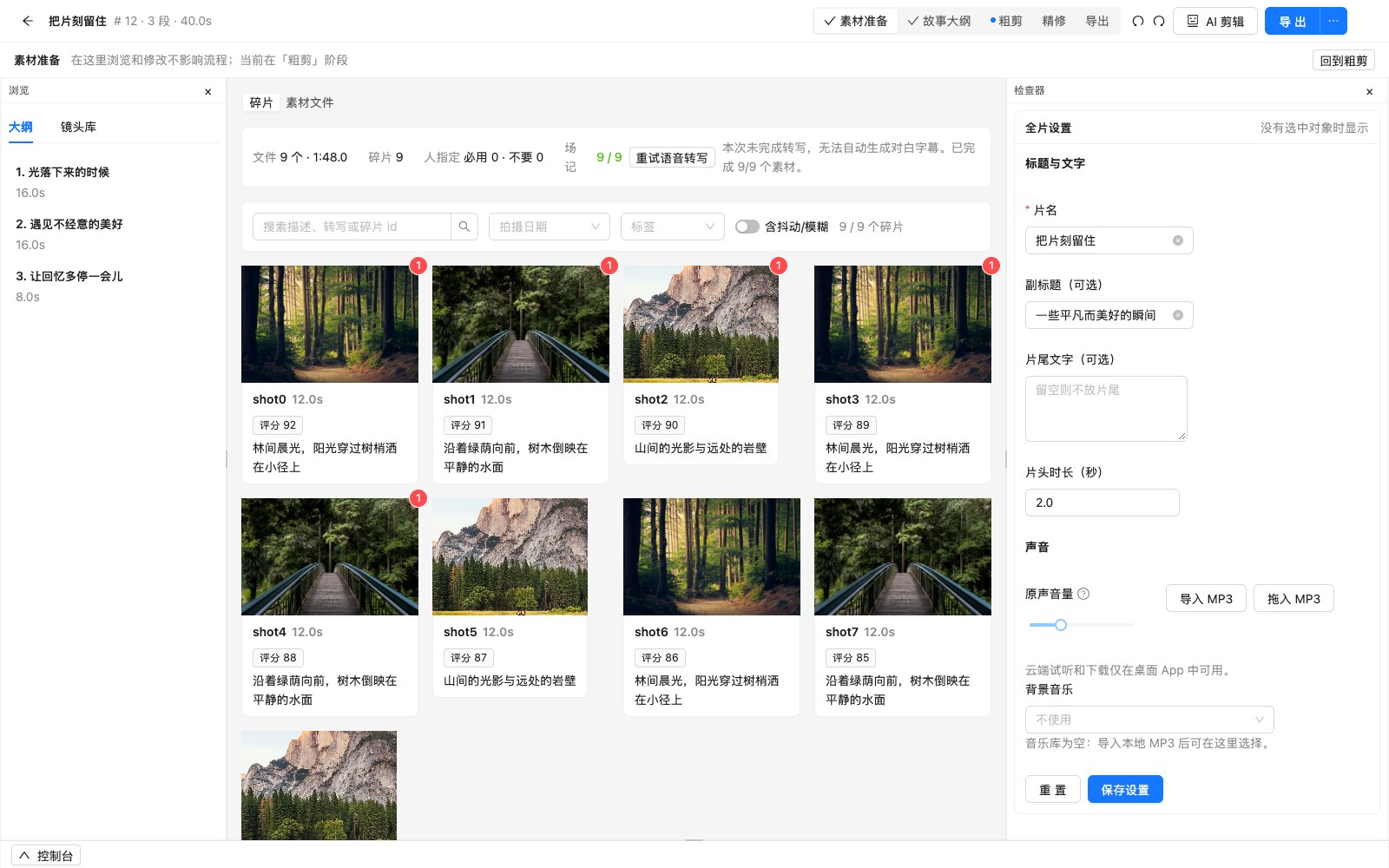Screen dimensions: 1389x868
Task: Click the back arrow icon
Action: click(28, 21)
